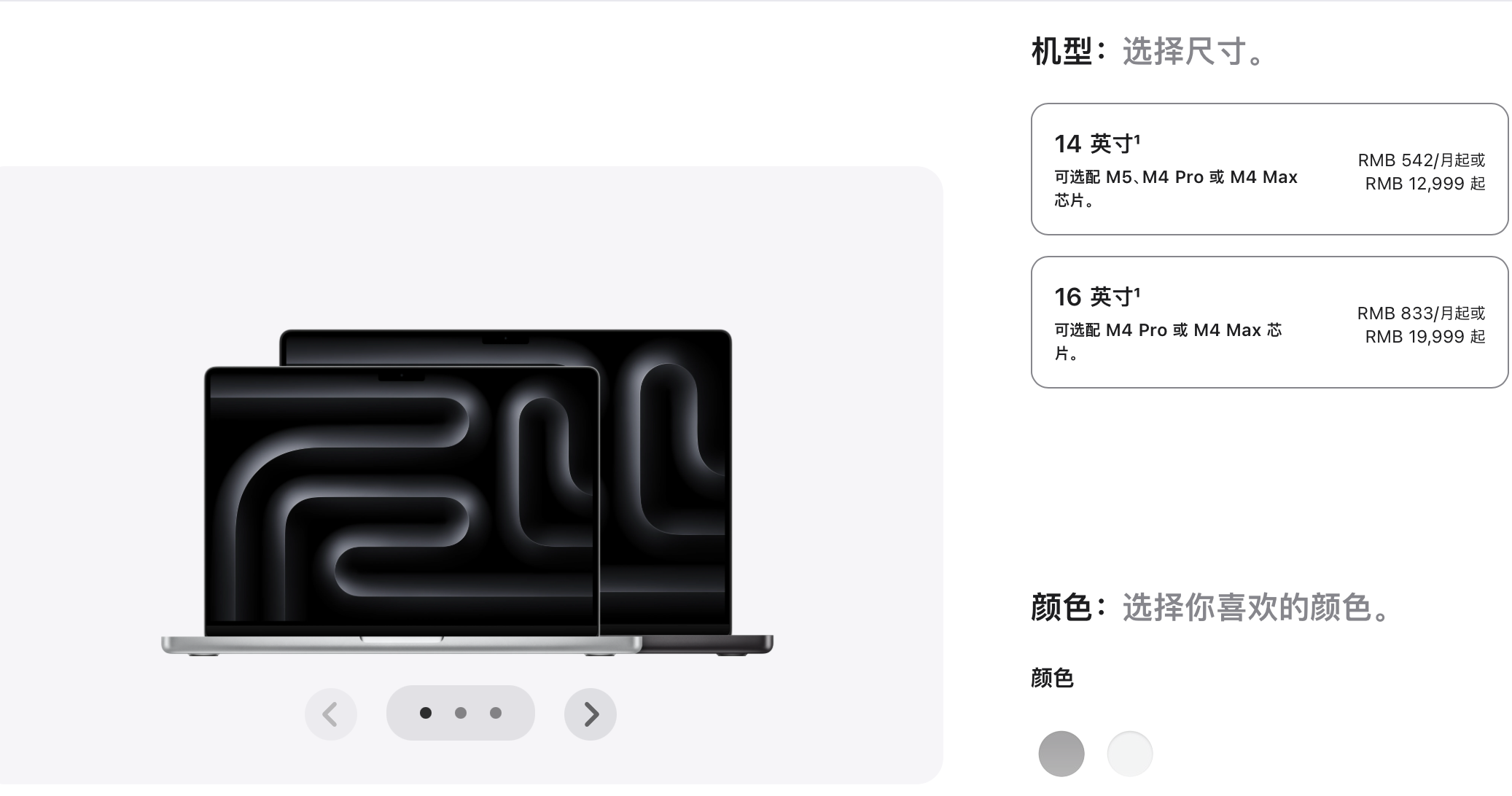Screen dimensions: 1512x796
Task: Select the first gallery pagination dot
Action: pyautogui.click(x=426, y=713)
